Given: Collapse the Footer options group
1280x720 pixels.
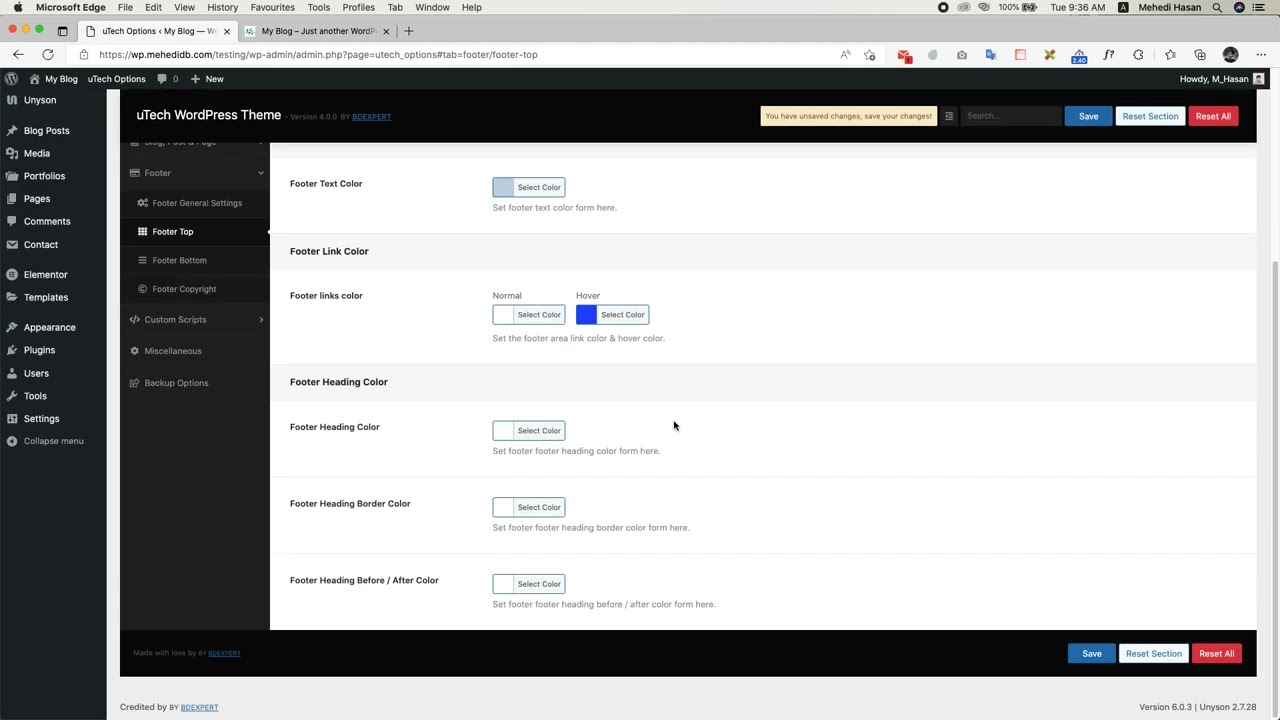Looking at the screenshot, I should 195,173.
